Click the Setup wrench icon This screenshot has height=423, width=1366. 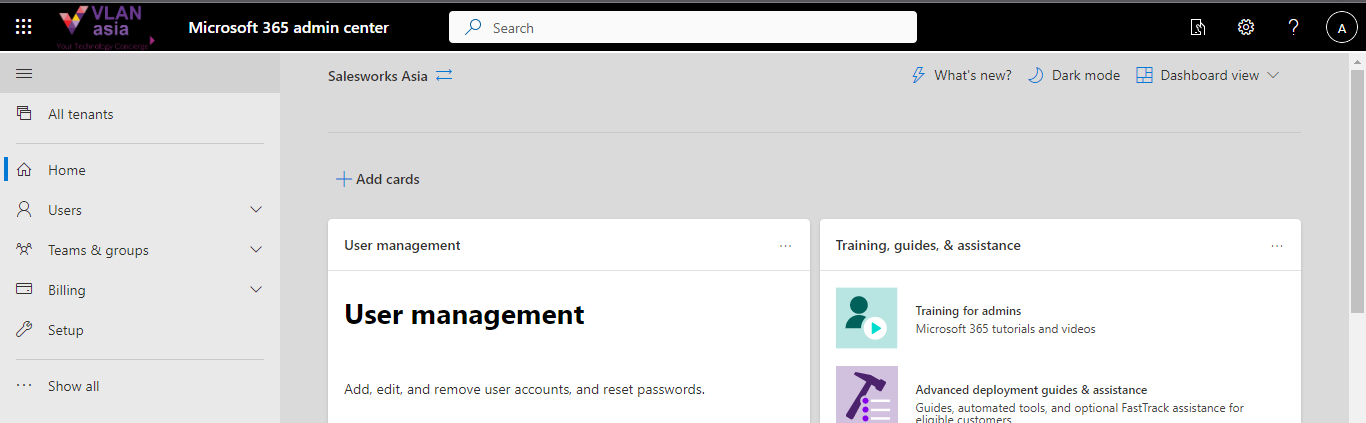pos(24,330)
